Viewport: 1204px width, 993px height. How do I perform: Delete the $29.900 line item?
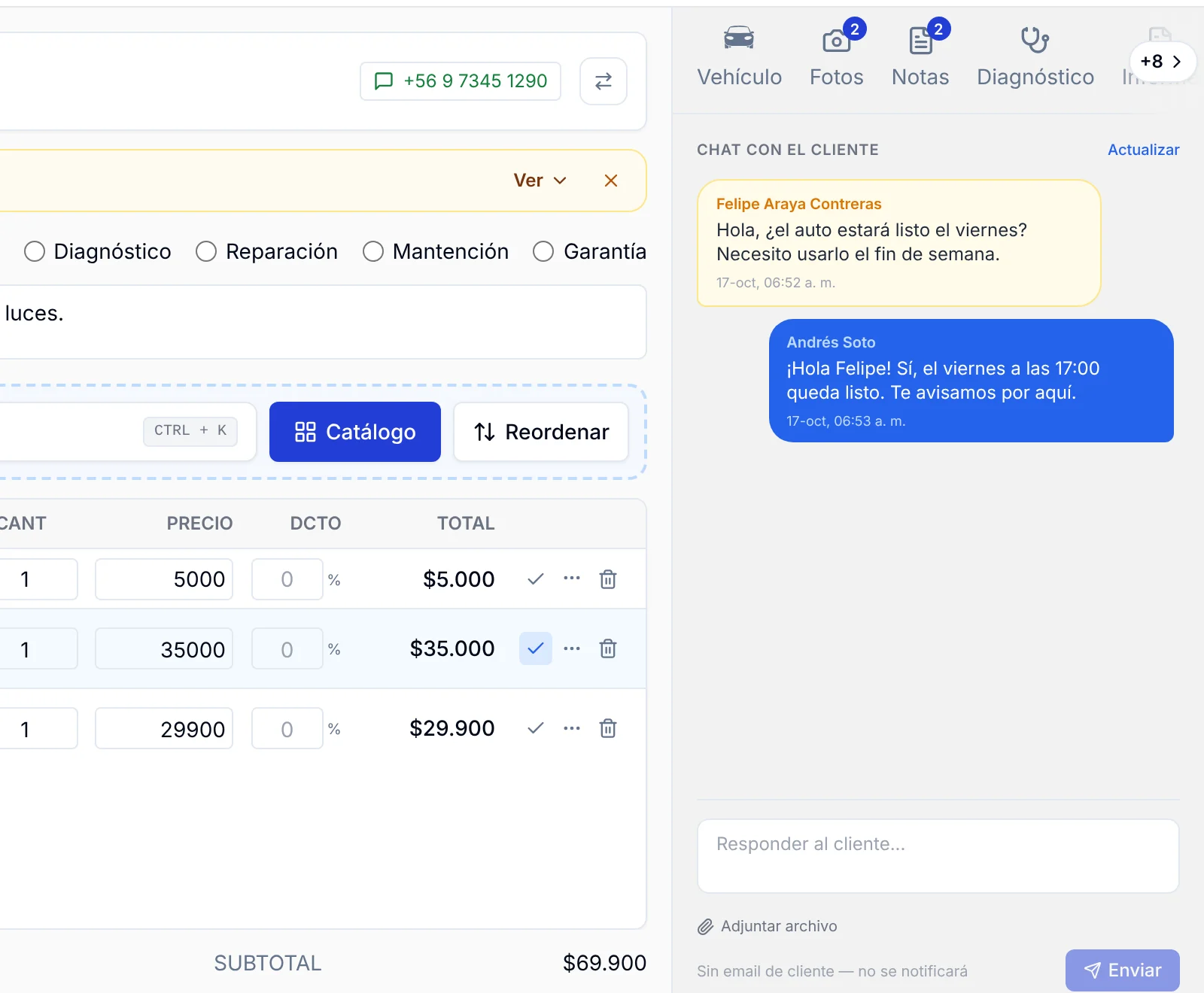608,728
